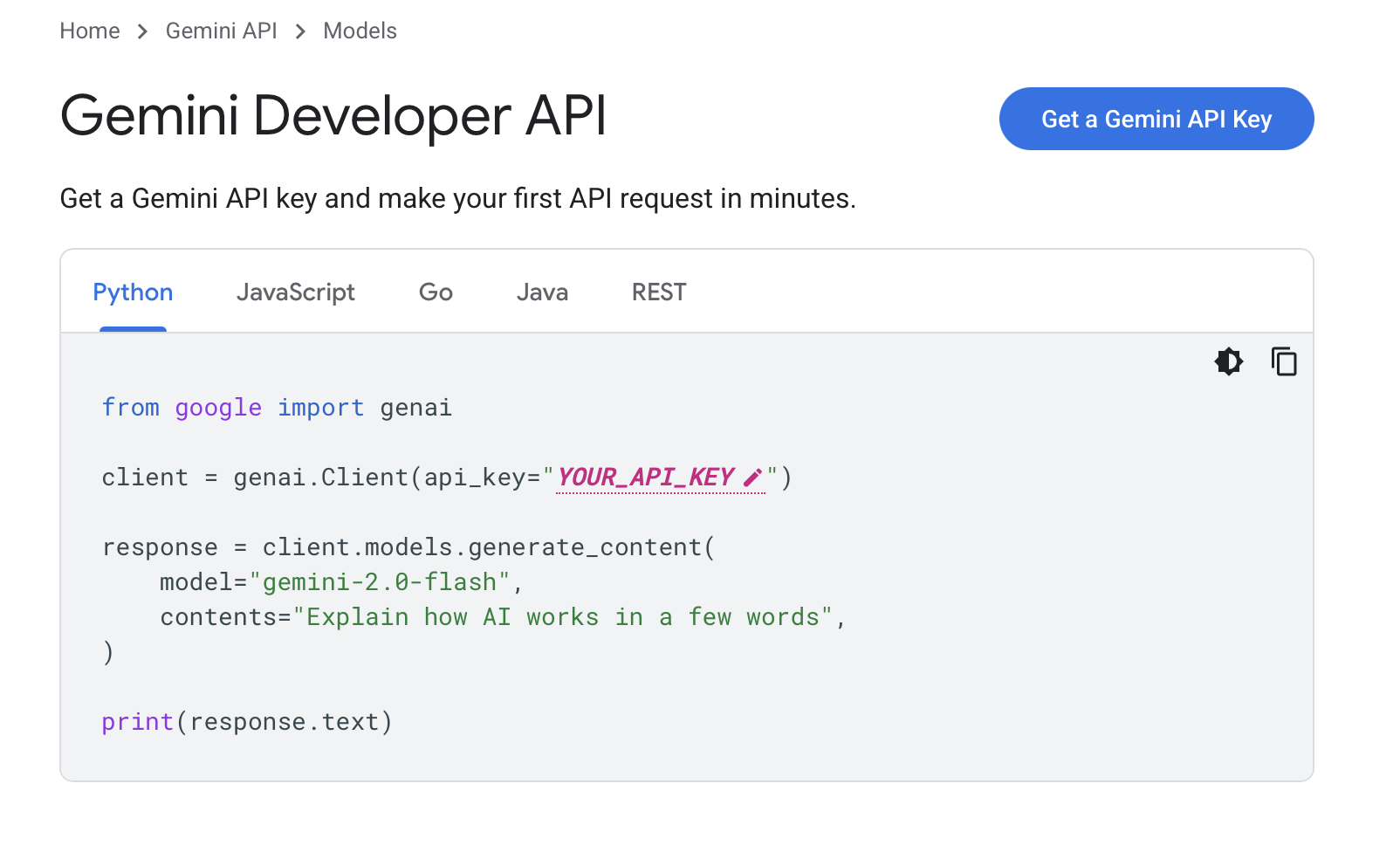Image resolution: width=1400 pixels, height=859 pixels.
Task: Click the Gemini Developer API page heading
Action: click(333, 116)
